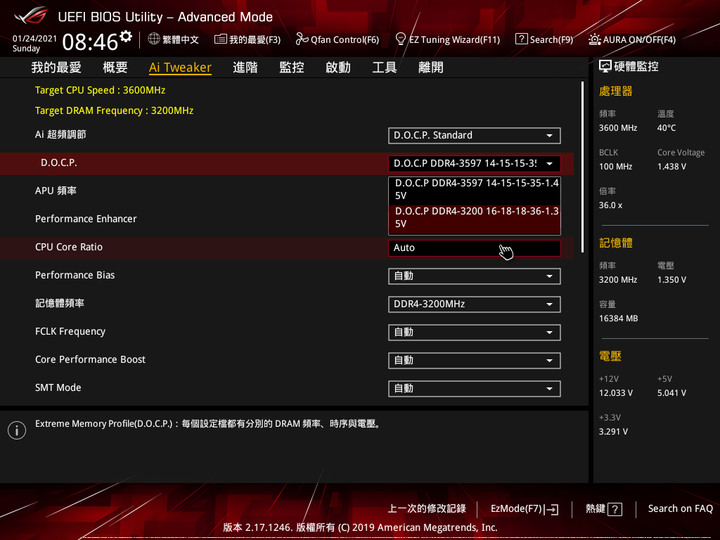Open Qfan Control(F6)
Viewport: 720px width, 540px height.
(x=345, y=39)
